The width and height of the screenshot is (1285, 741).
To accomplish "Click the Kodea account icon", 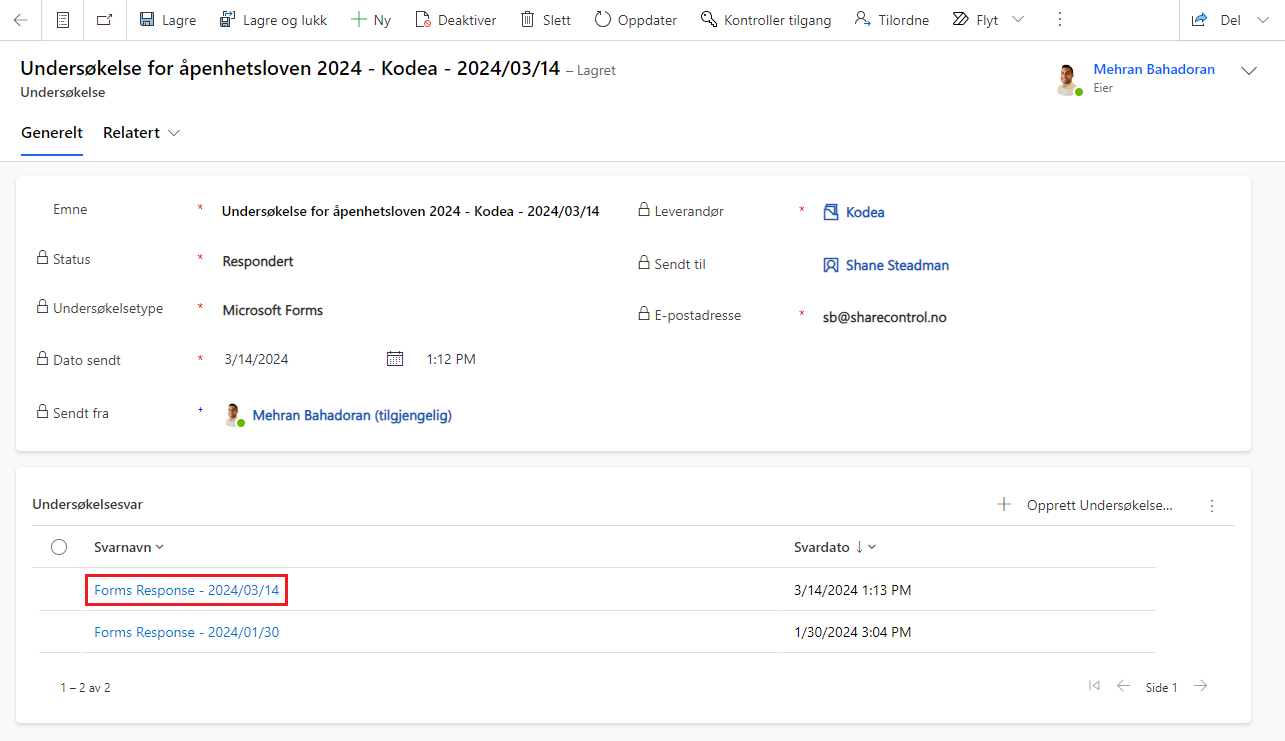I will point(830,212).
